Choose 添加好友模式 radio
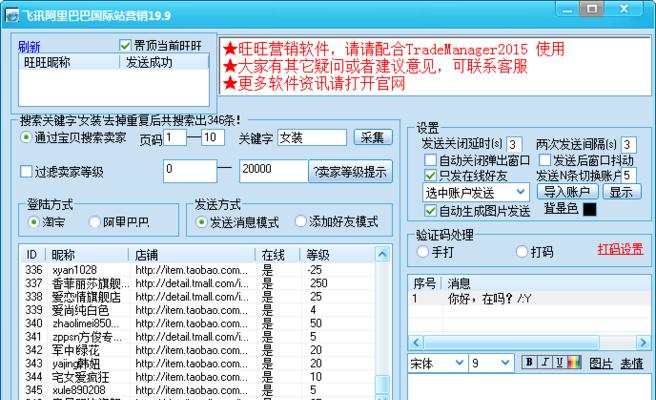Viewport: 656px width, 400px height. click(x=300, y=221)
